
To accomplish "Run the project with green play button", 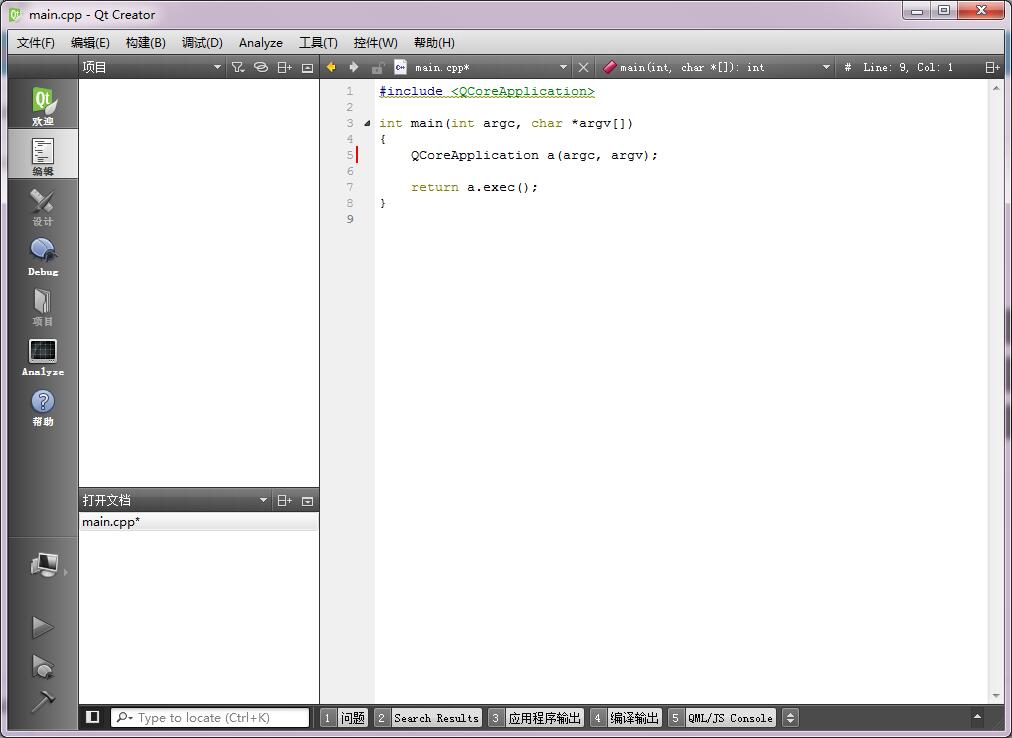I will [43, 626].
